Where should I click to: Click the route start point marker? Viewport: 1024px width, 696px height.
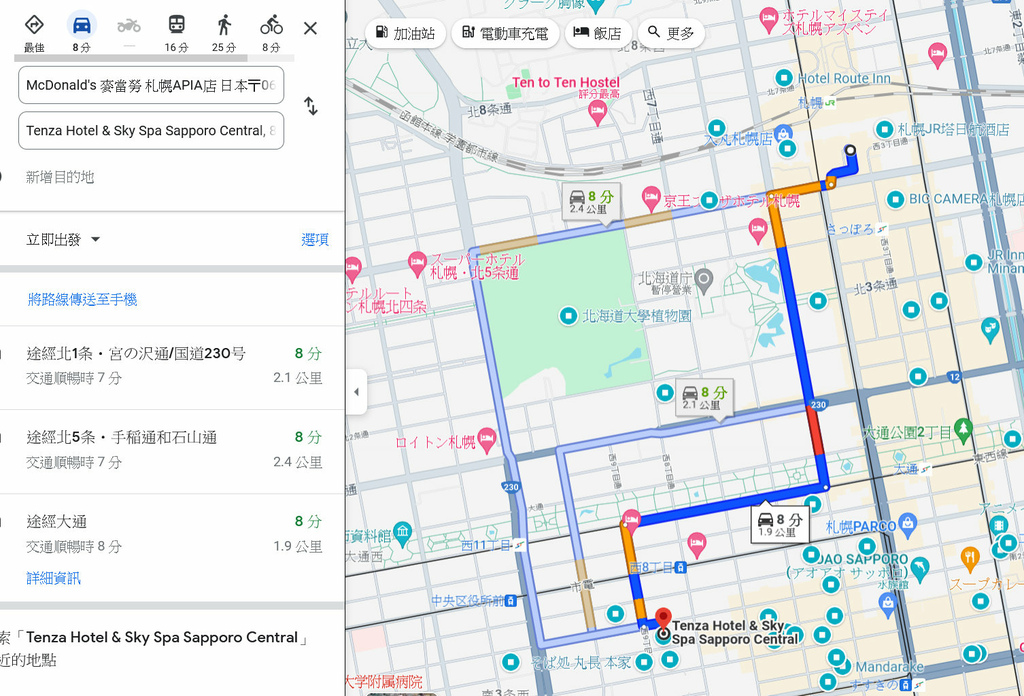point(850,150)
